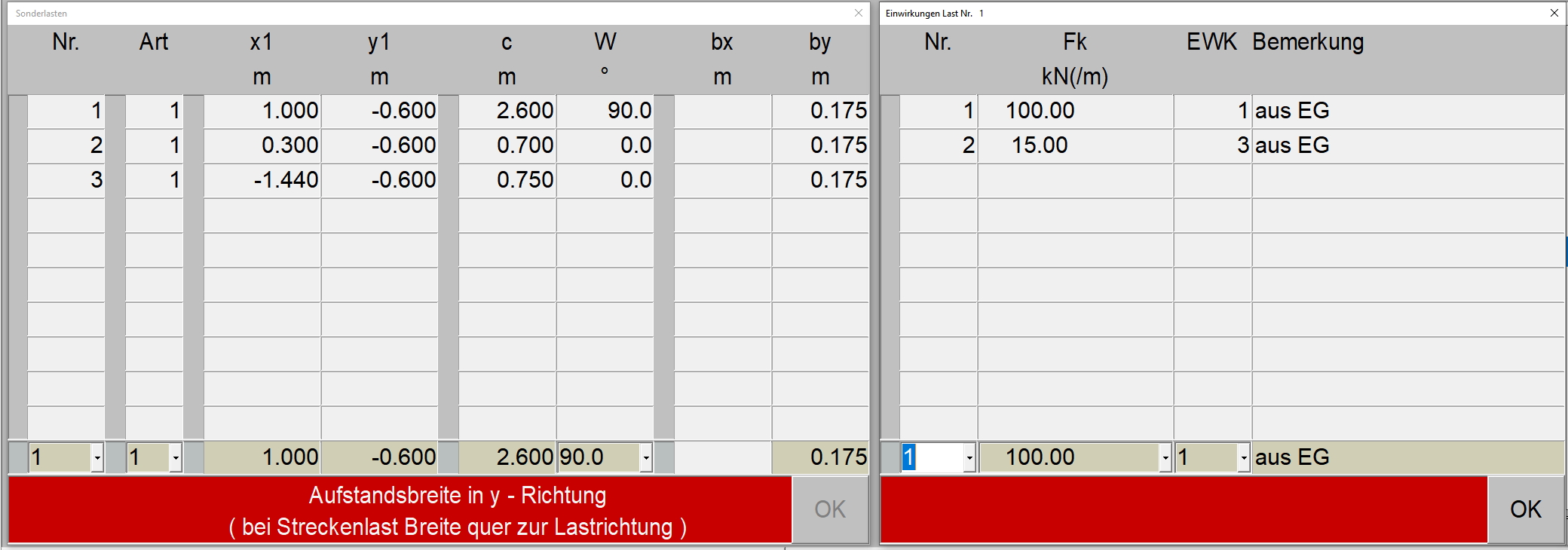Close the Einwirkungen Last Nr. 1 window

tap(1554, 13)
